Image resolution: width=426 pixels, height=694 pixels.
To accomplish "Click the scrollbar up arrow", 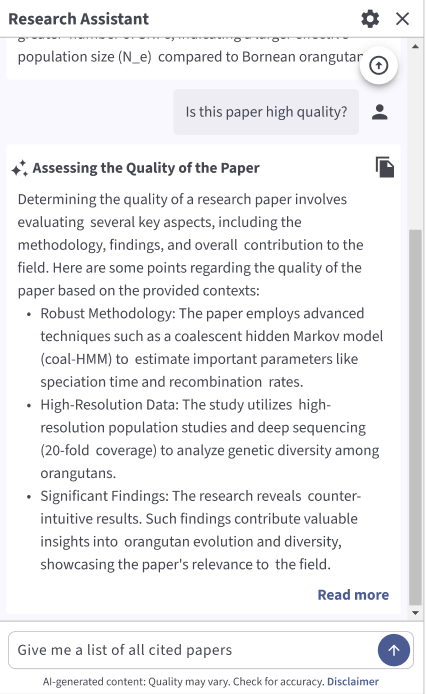I will (415, 46).
